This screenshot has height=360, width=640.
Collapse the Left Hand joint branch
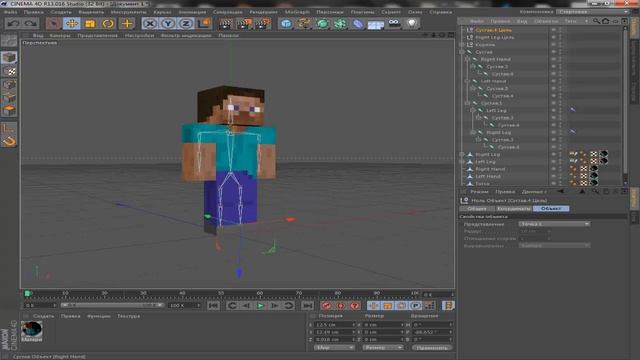pyautogui.click(x=467, y=81)
